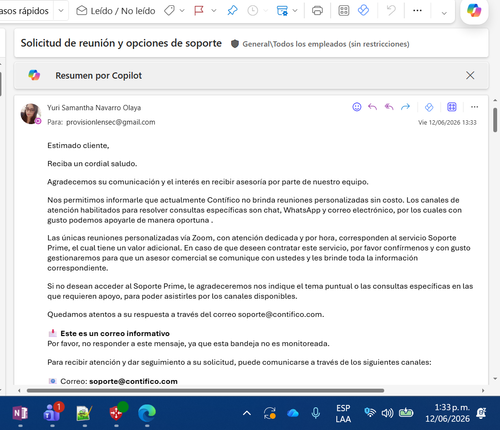Click the horizontal scrollbar thumb
This screenshot has height=430, width=500.
pos(205,390)
